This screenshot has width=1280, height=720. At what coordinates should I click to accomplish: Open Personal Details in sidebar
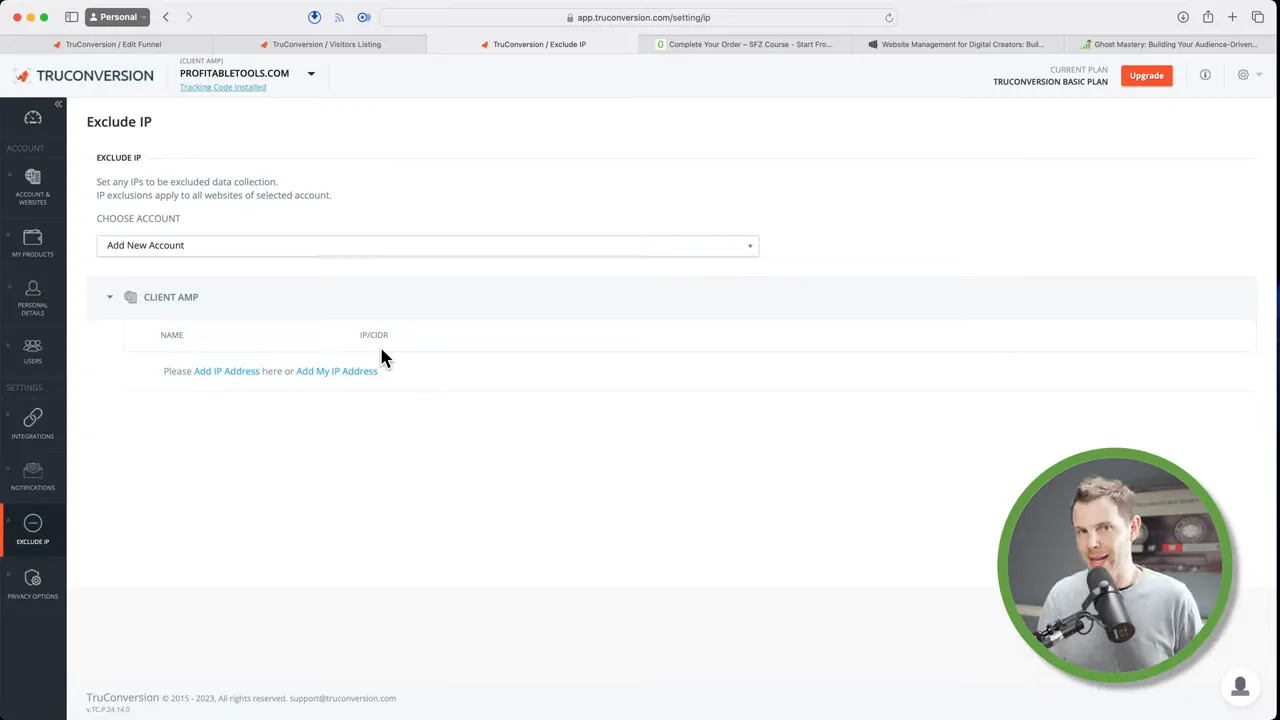(33, 299)
